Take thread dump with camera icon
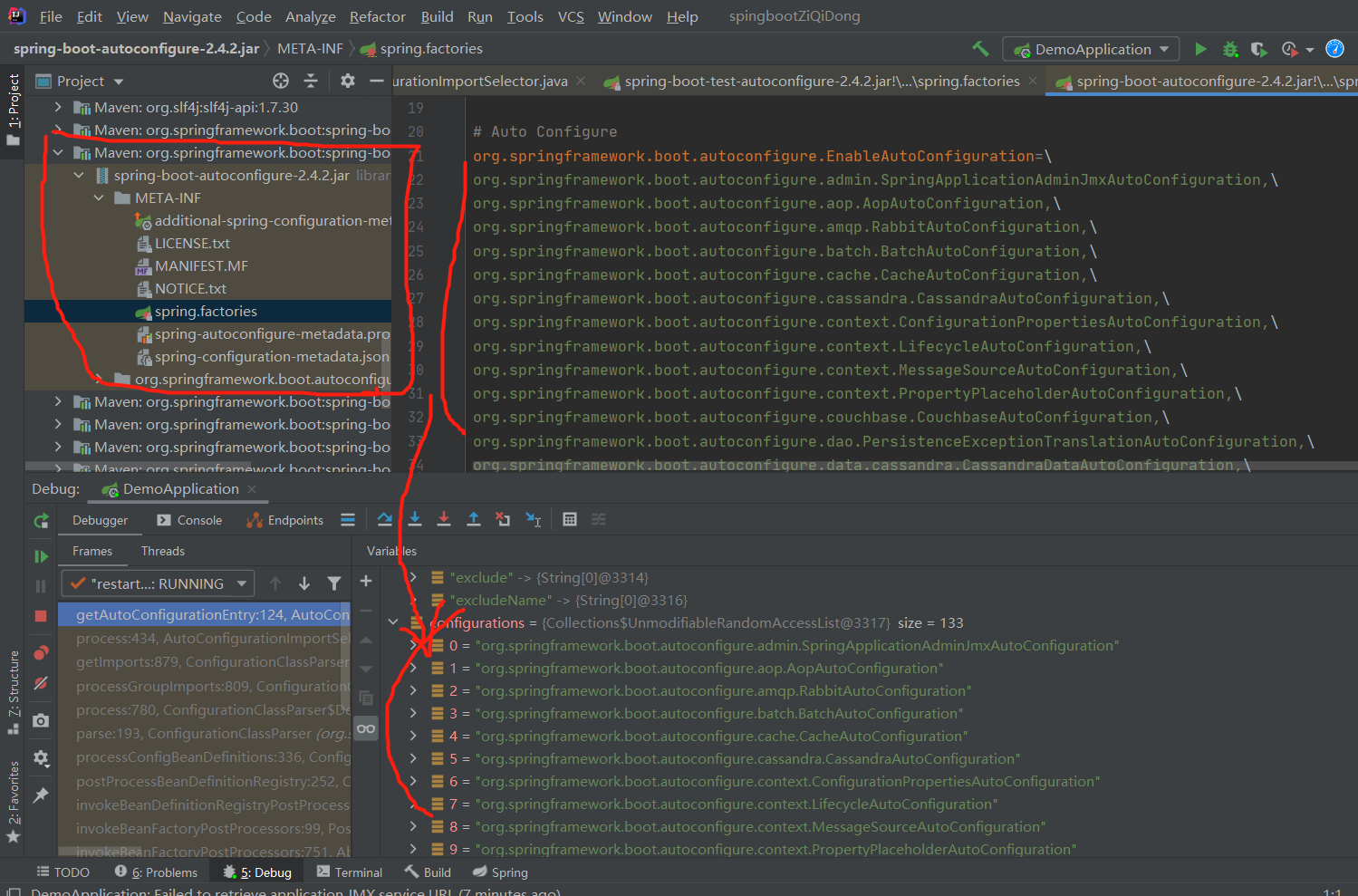Screen dimensions: 1358x896 coord(41,720)
